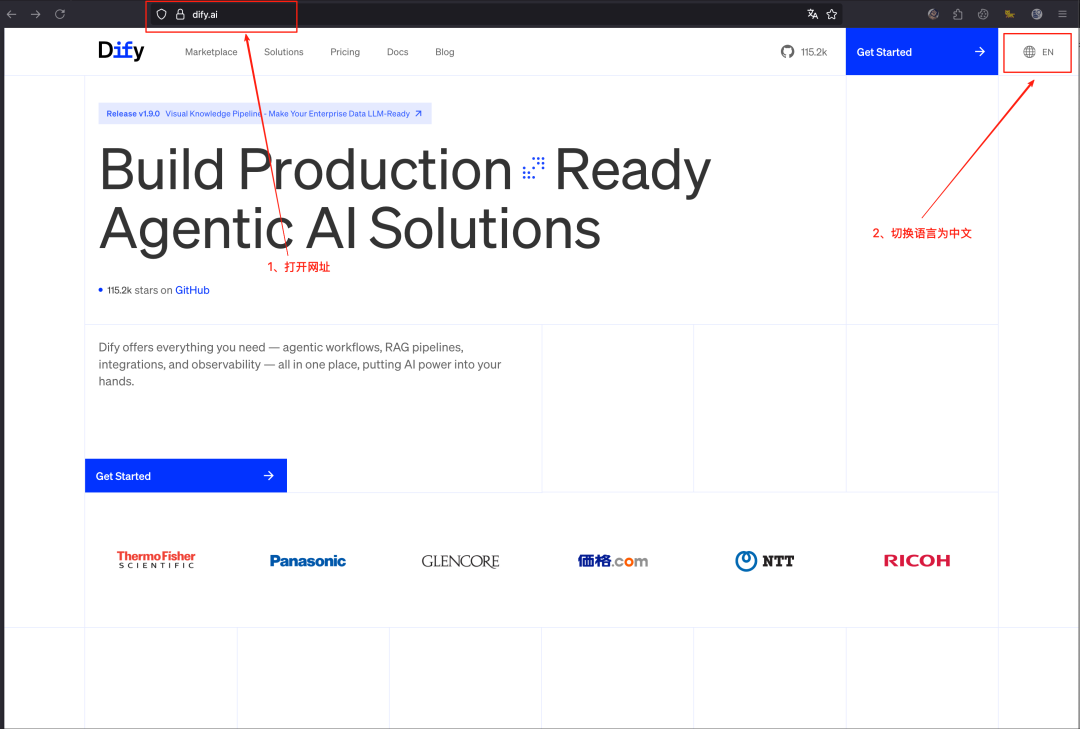The height and width of the screenshot is (729, 1080).
Task: Click the arrow in header Get Started button
Action: 979,52
